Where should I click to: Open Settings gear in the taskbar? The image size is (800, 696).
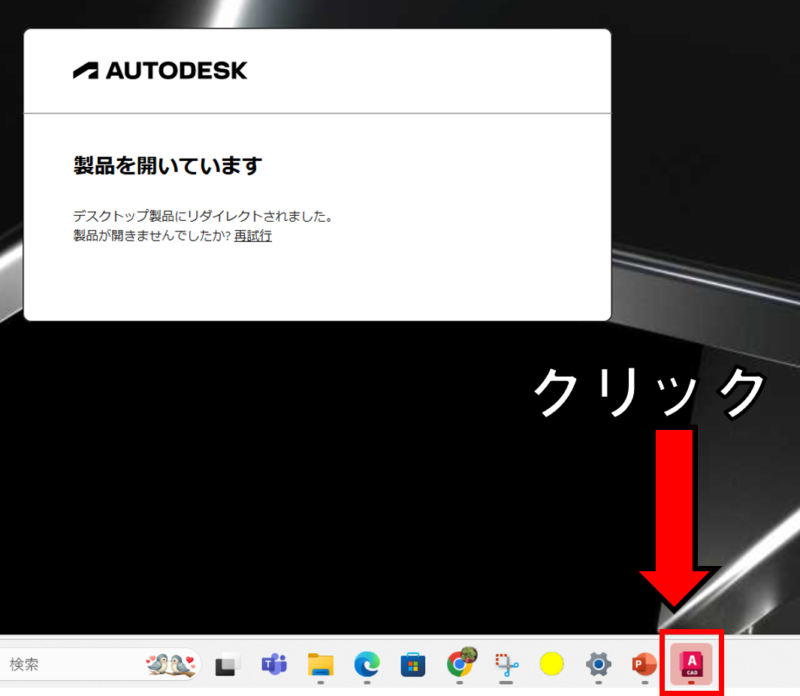pos(598,664)
